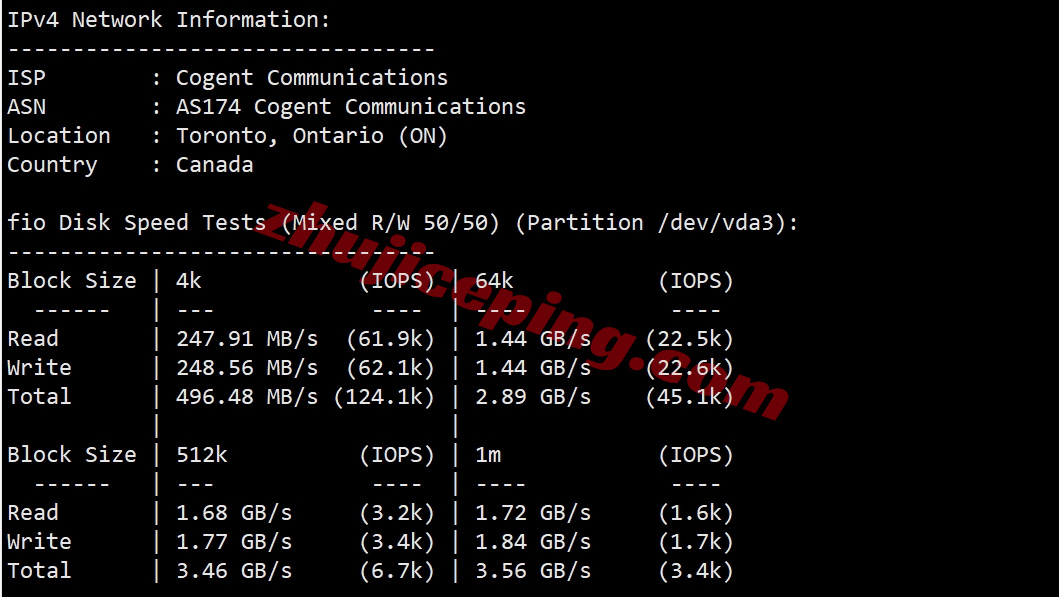Click the country value 'Canada'

coord(214,165)
